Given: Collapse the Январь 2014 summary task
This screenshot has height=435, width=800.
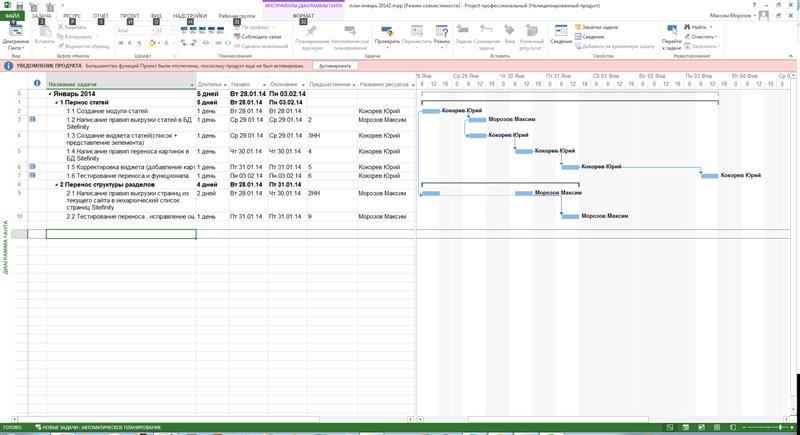Looking at the screenshot, I should 49,94.
